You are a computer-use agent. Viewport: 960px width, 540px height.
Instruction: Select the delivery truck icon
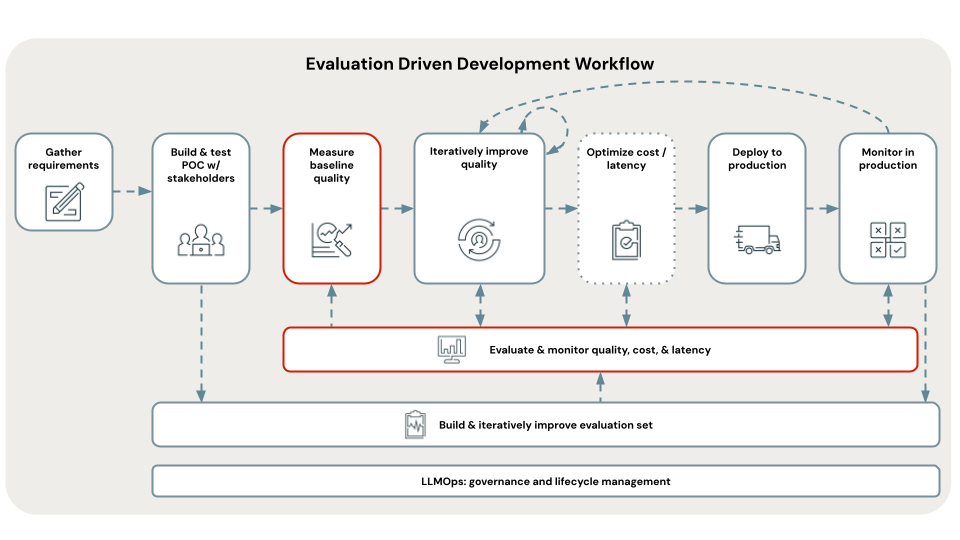pyautogui.click(x=757, y=239)
